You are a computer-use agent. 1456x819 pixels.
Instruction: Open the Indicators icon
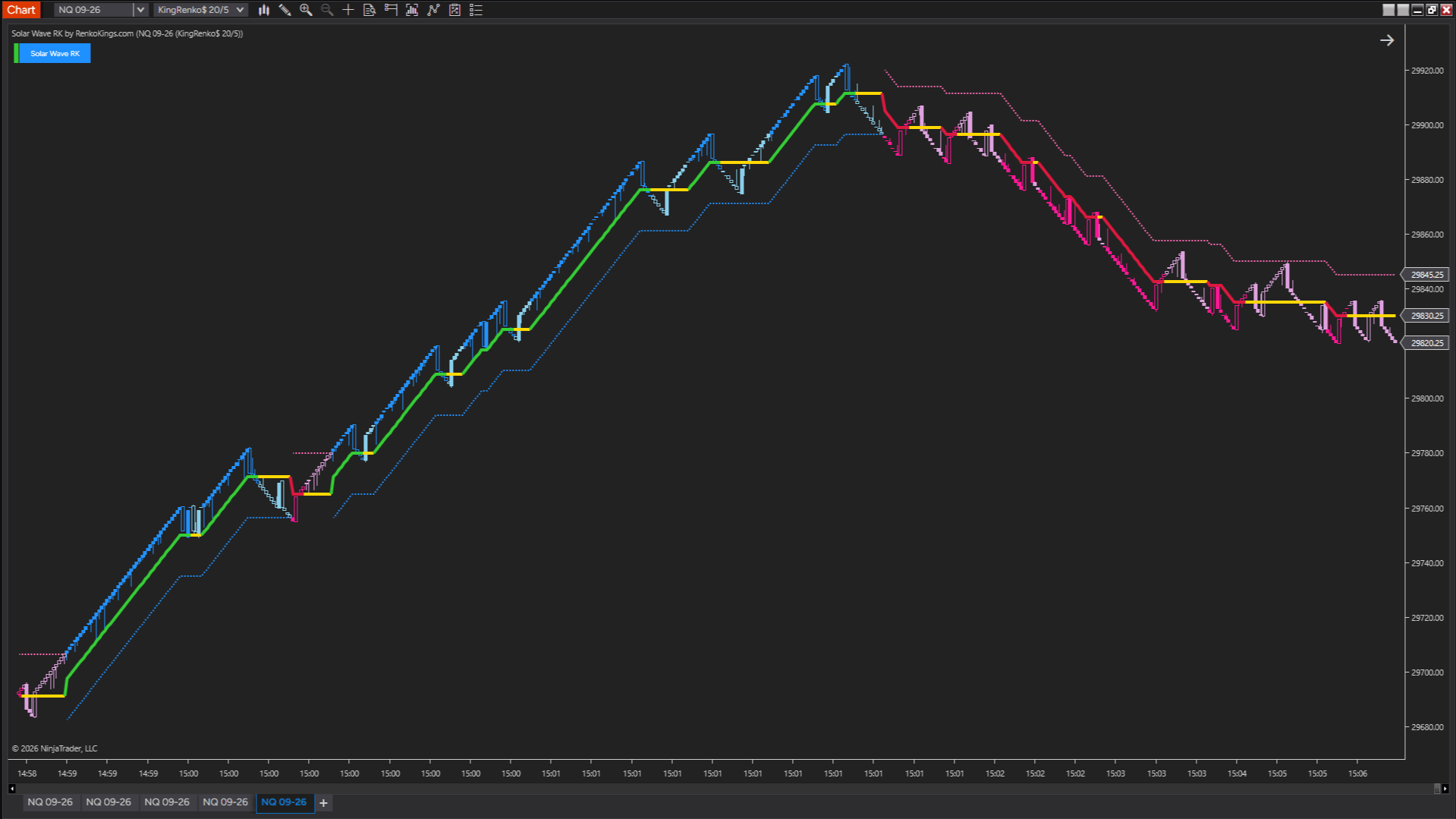click(412, 10)
